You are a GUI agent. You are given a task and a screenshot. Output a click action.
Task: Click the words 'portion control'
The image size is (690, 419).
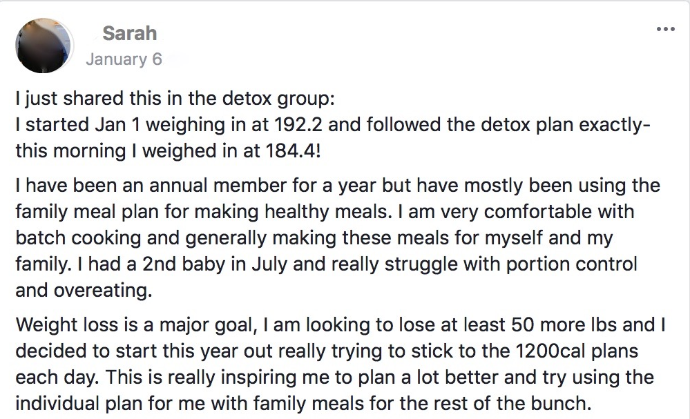572,265
